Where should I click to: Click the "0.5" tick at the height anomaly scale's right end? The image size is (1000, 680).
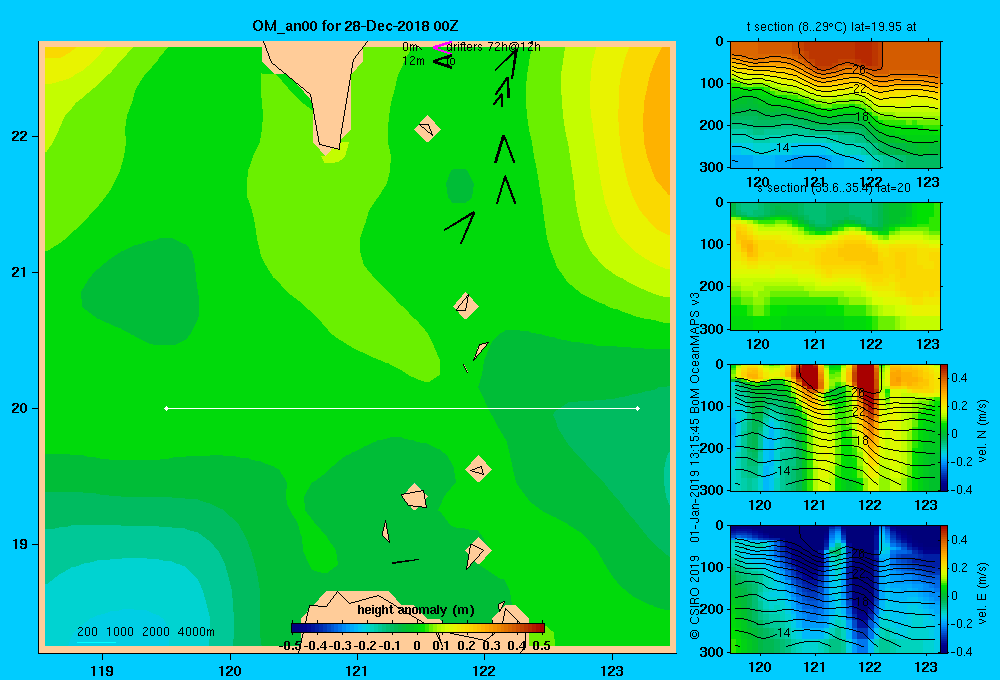(x=541, y=646)
